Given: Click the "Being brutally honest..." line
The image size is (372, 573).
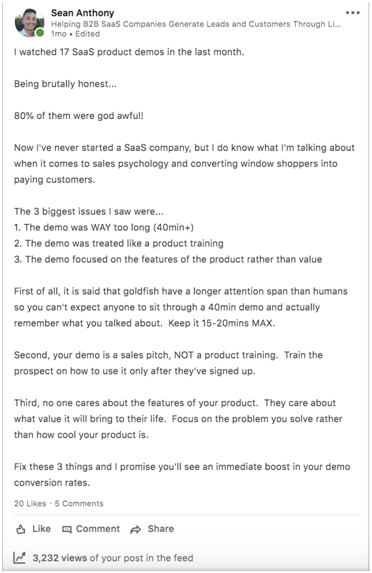Looking at the screenshot, I should (x=65, y=84).
